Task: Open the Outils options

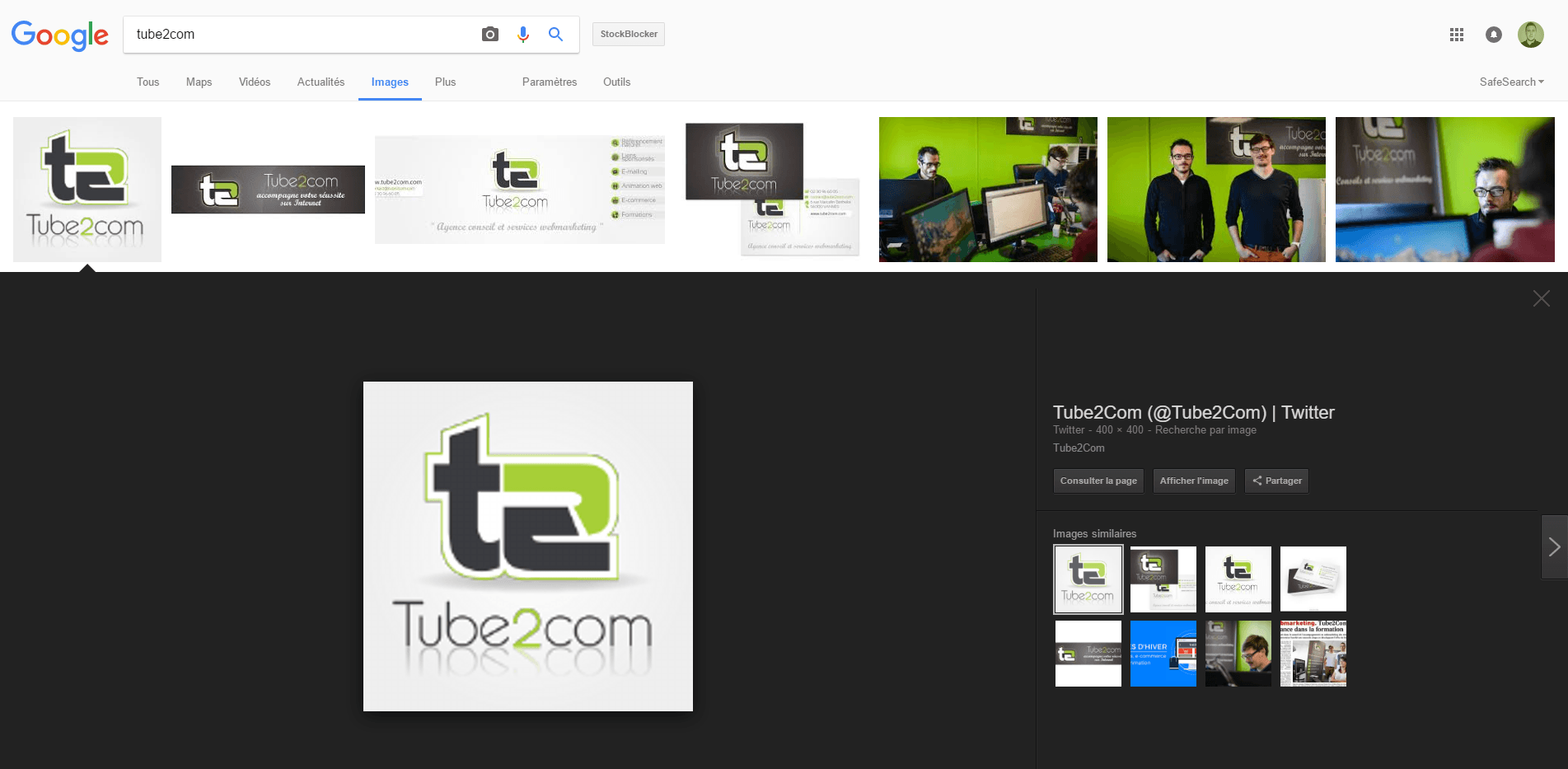Action: (616, 82)
